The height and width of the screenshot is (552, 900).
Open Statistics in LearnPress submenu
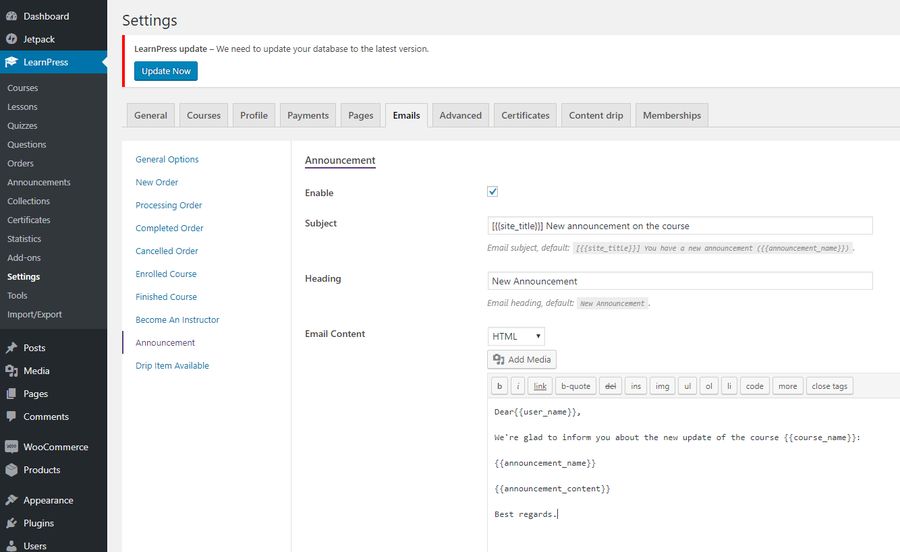24,239
